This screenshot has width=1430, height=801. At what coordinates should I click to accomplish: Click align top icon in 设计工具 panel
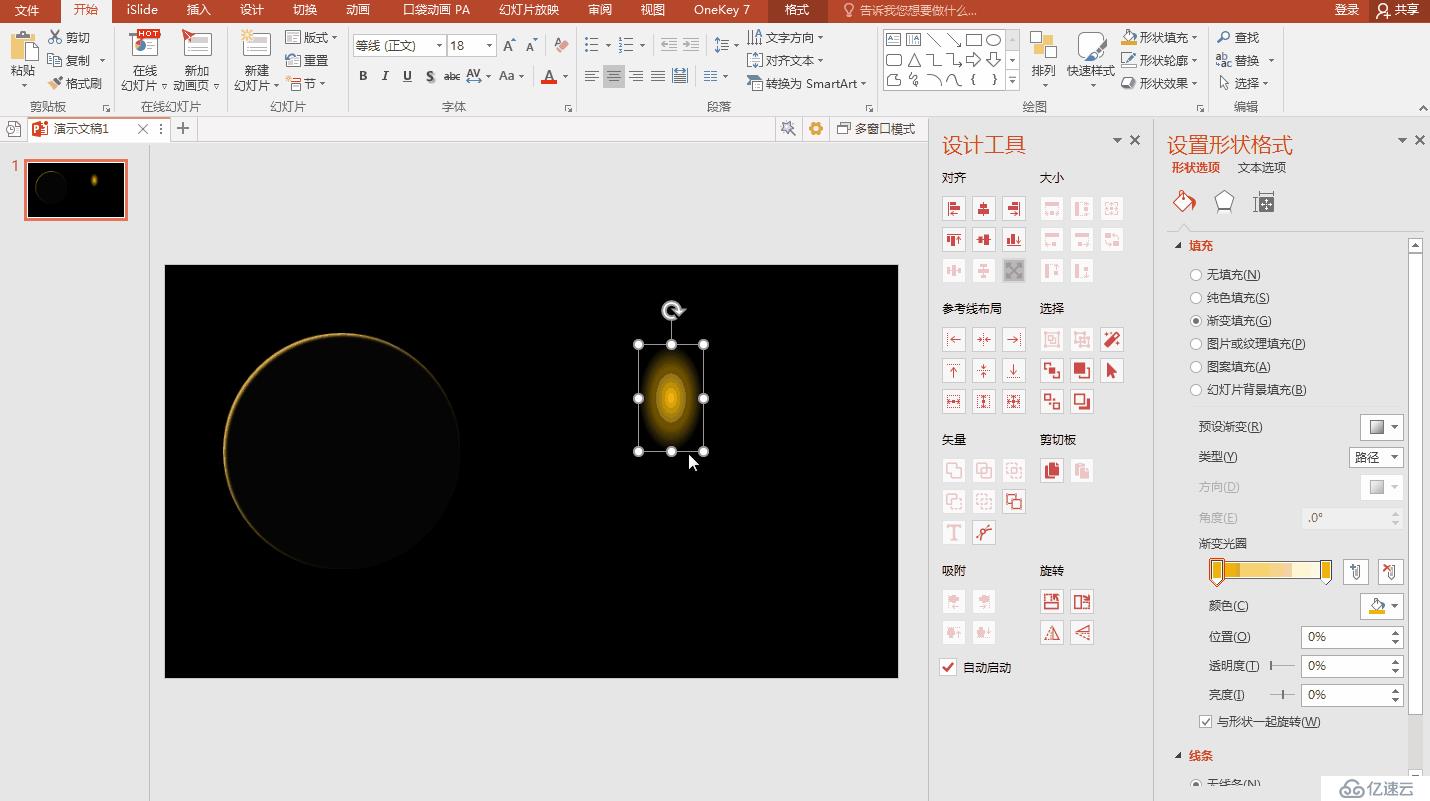[x=954, y=240]
